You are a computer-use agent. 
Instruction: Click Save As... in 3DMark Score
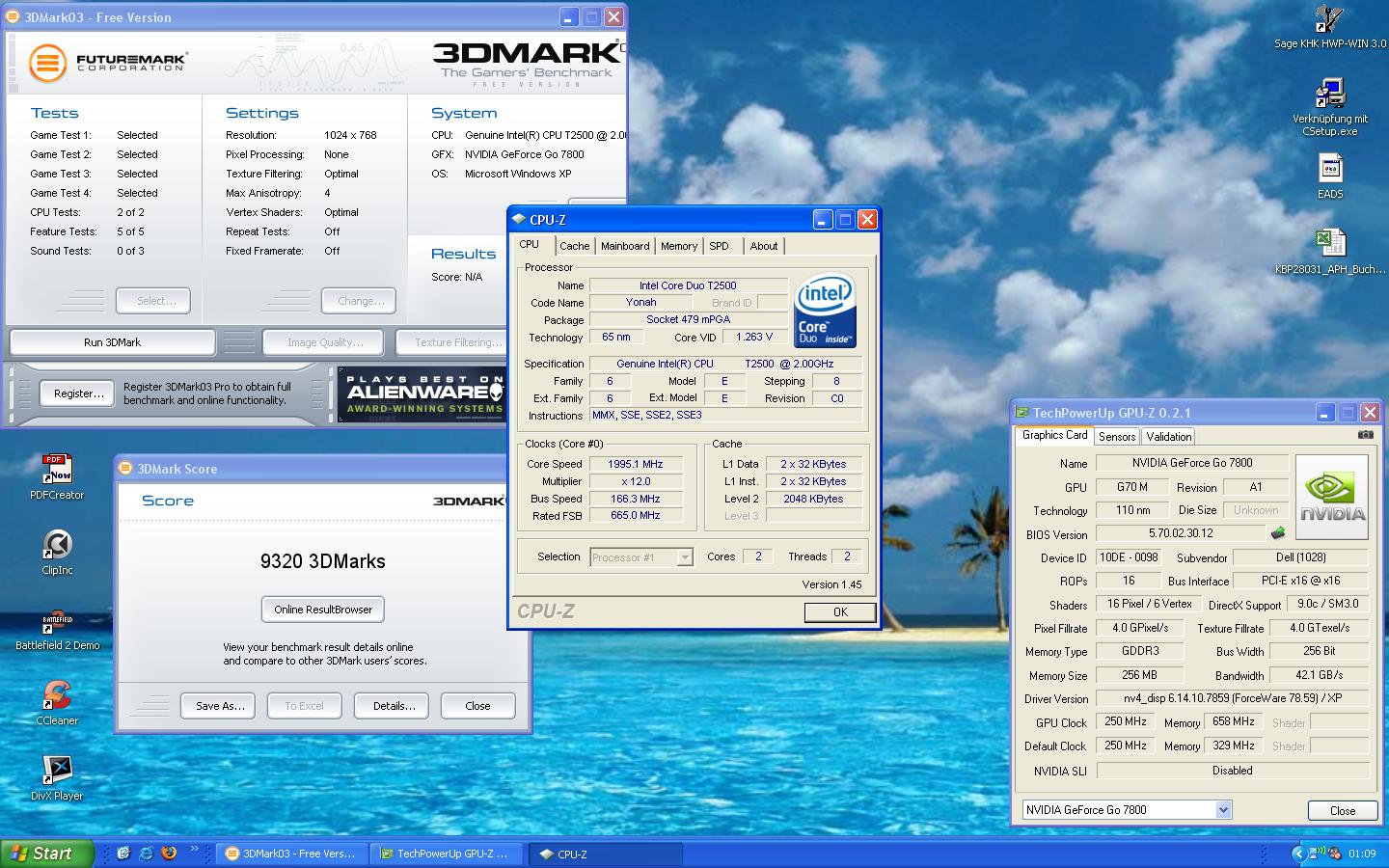pos(219,706)
